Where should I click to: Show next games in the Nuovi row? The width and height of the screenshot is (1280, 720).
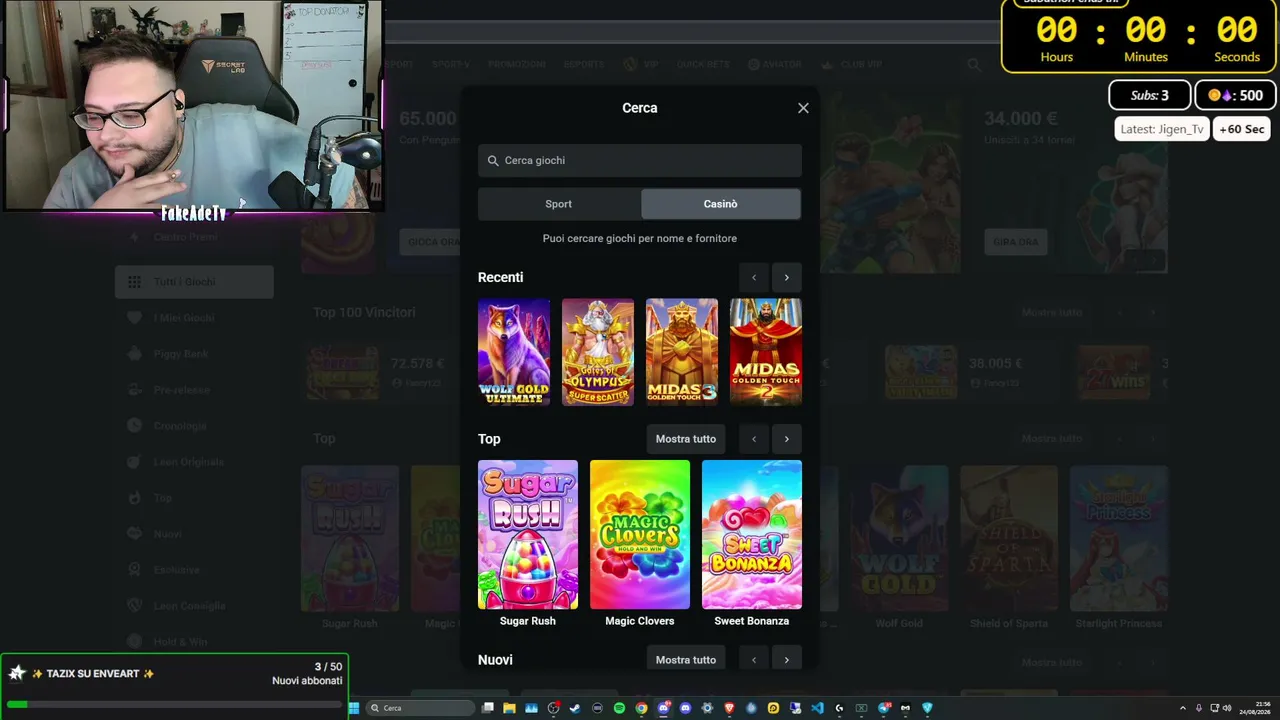[786, 660]
